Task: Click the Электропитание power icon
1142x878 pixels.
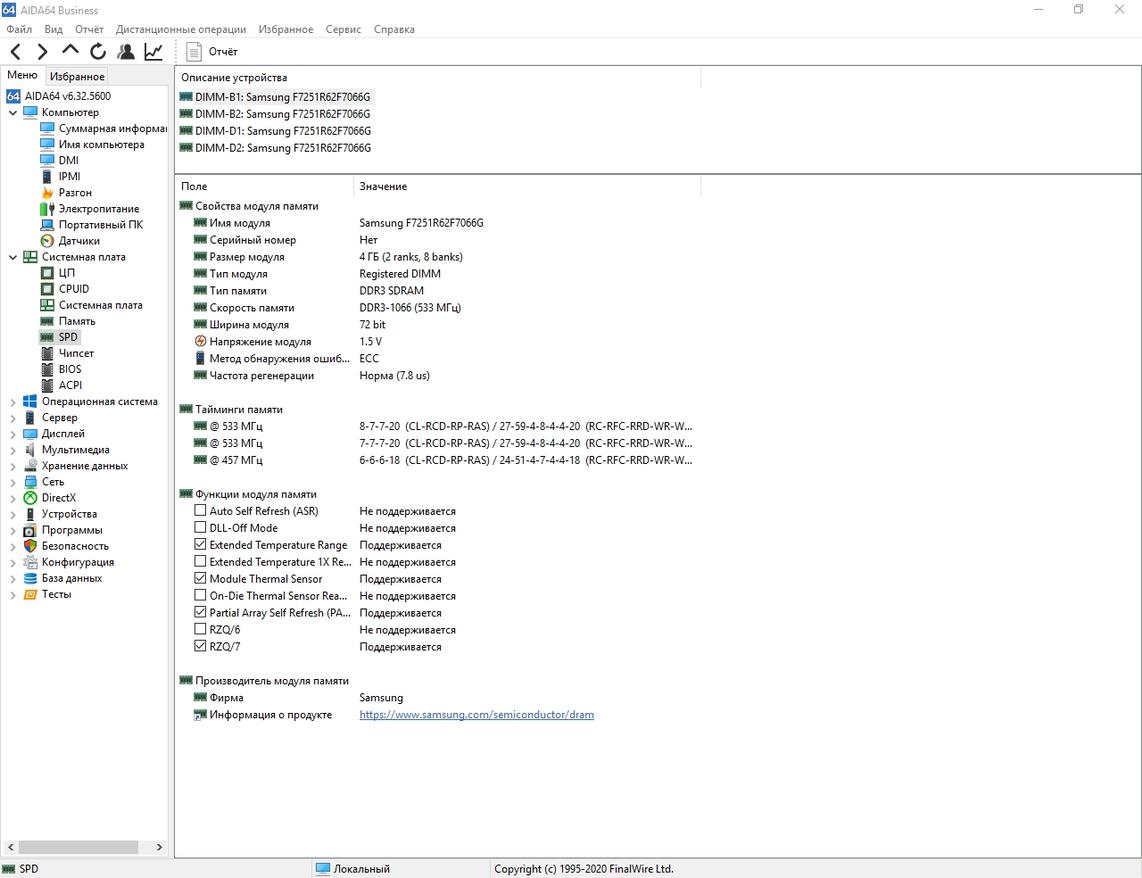Action: point(47,209)
